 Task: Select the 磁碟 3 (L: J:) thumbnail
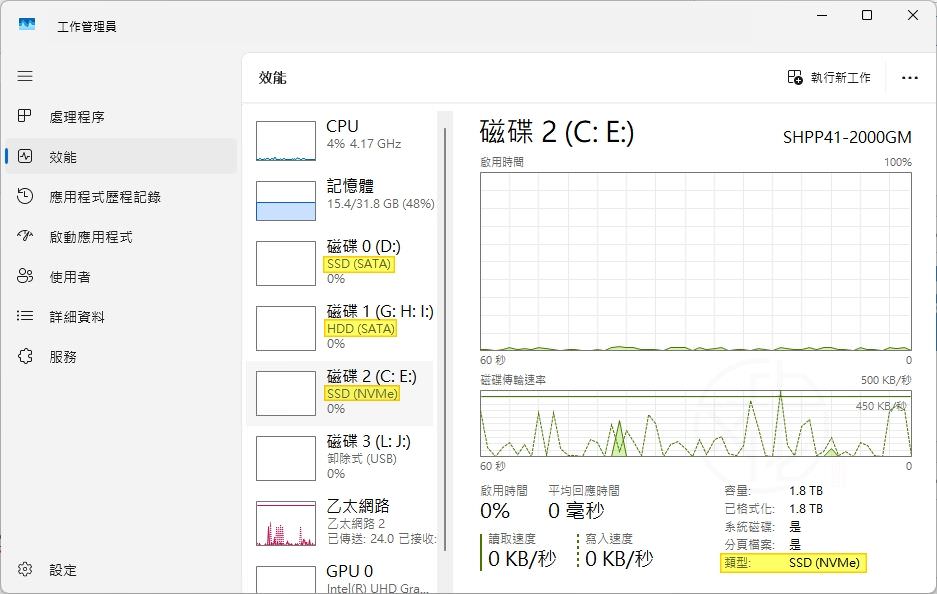[286, 458]
